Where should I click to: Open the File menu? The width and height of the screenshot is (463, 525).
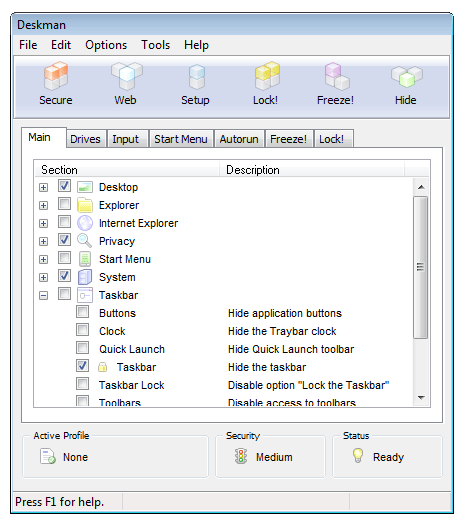click(x=28, y=45)
